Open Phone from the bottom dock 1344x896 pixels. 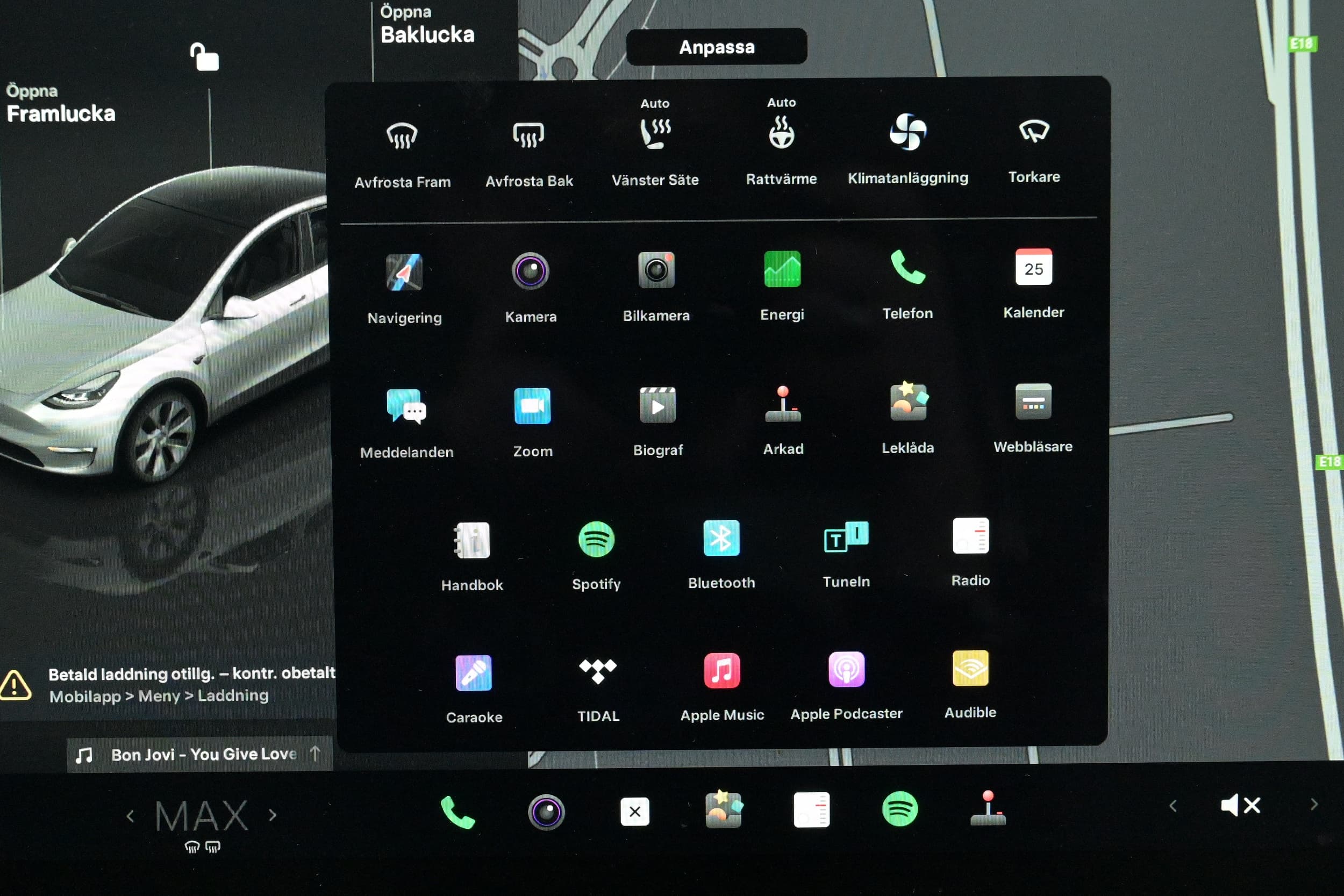pos(457,813)
